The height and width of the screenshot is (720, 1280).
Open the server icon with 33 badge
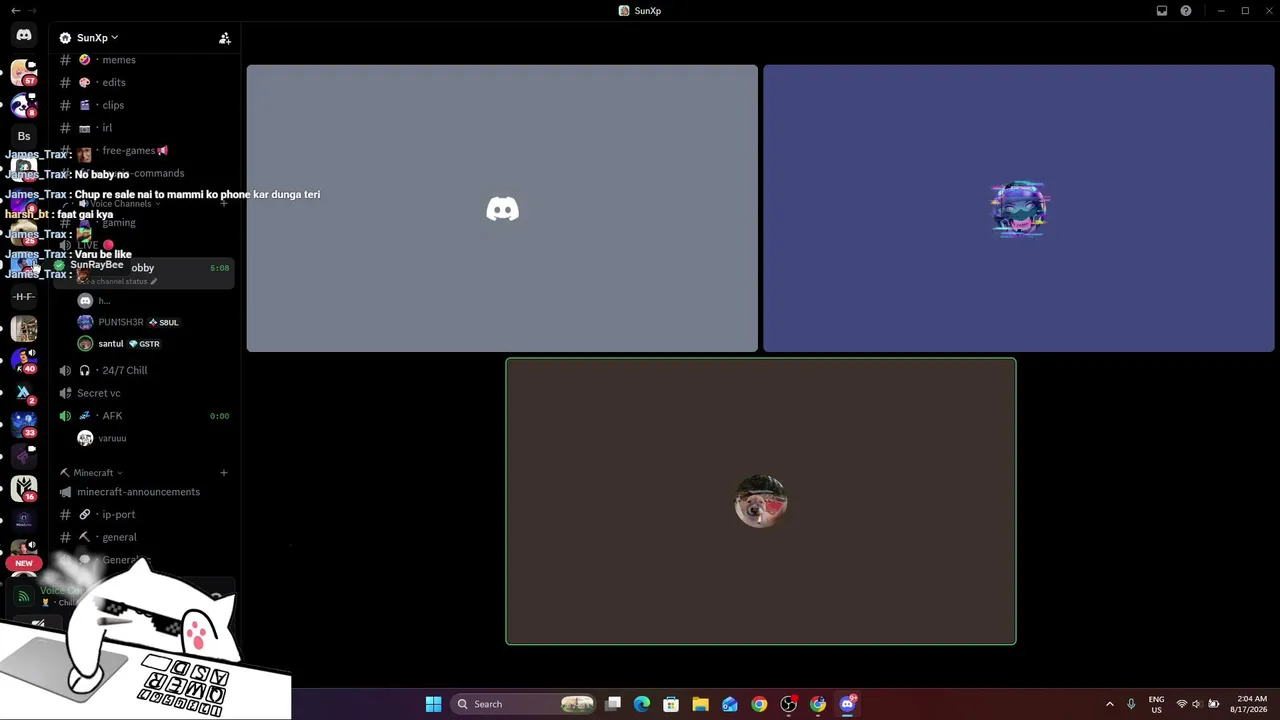pyautogui.click(x=24, y=424)
